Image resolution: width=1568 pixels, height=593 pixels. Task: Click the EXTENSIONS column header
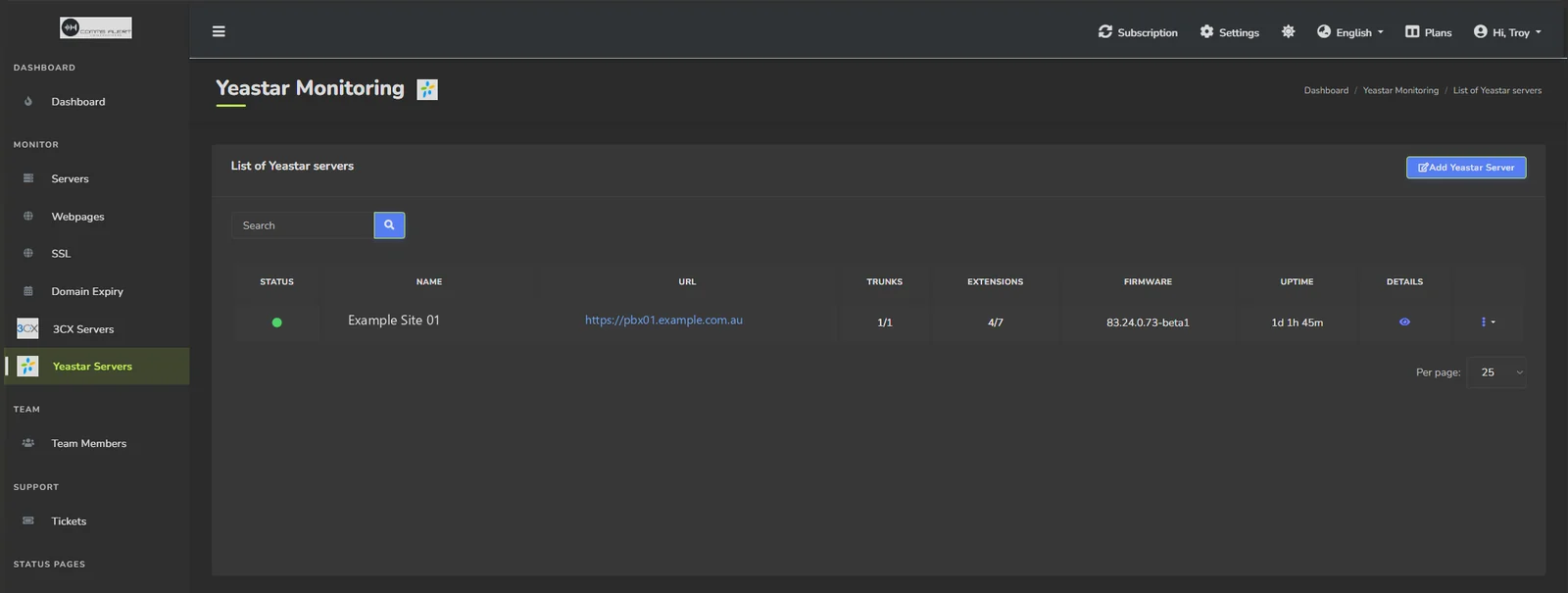point(996,282)
